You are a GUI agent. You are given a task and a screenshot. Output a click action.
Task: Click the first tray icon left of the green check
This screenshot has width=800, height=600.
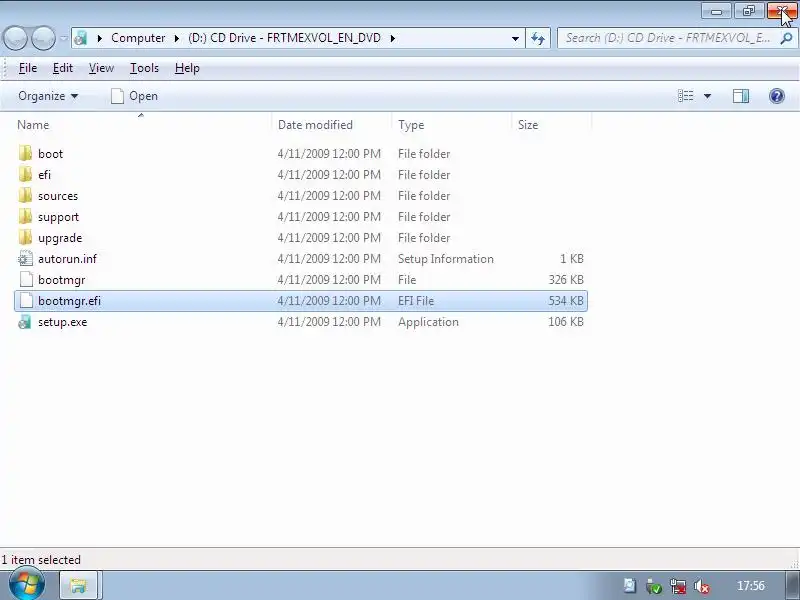[629, 586]
